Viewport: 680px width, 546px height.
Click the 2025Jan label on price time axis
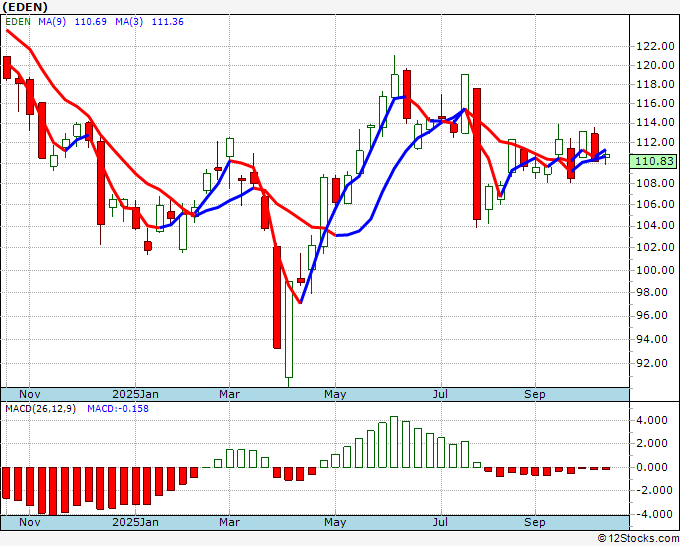pos(135,394)
